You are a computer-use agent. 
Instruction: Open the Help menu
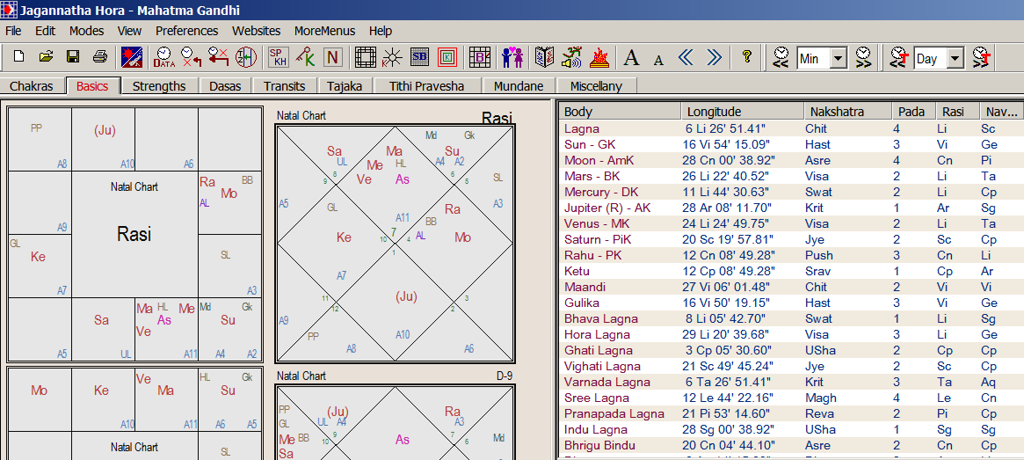pos(380,31)
